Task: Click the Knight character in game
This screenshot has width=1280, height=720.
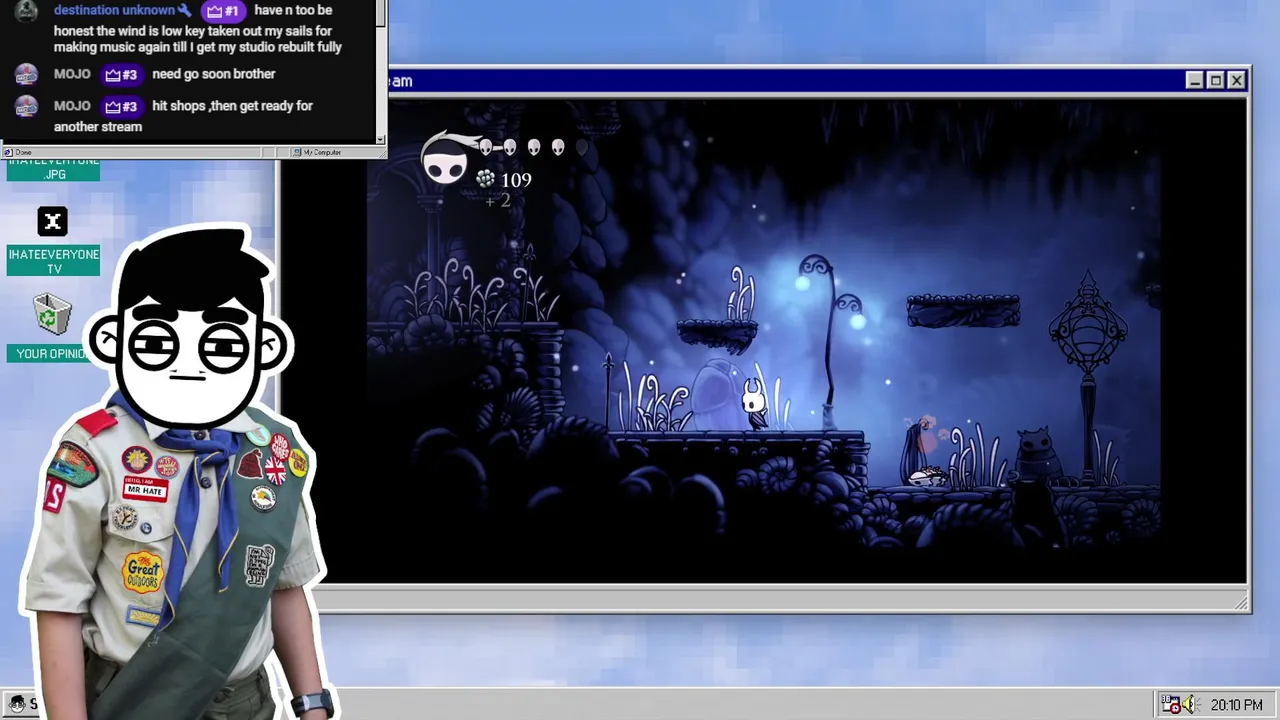Action: [x=754, y=403]
